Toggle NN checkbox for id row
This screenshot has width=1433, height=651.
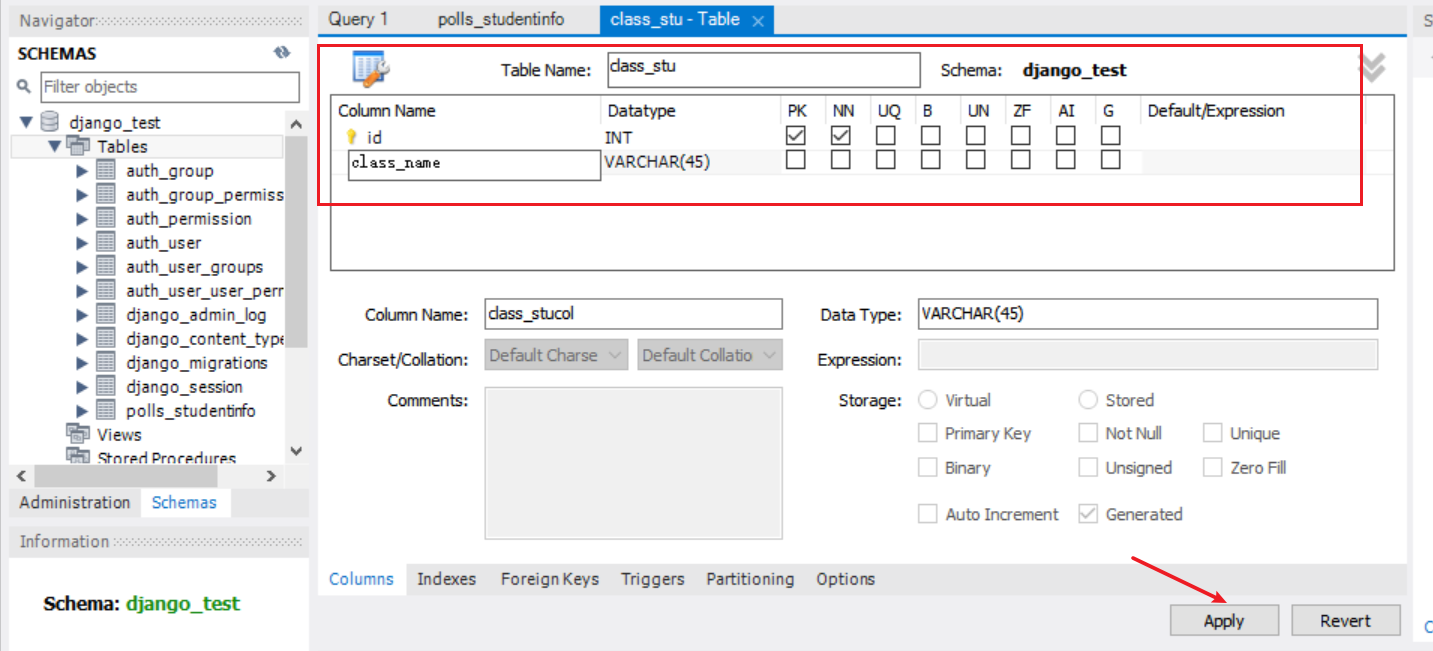tap(841, 135)
